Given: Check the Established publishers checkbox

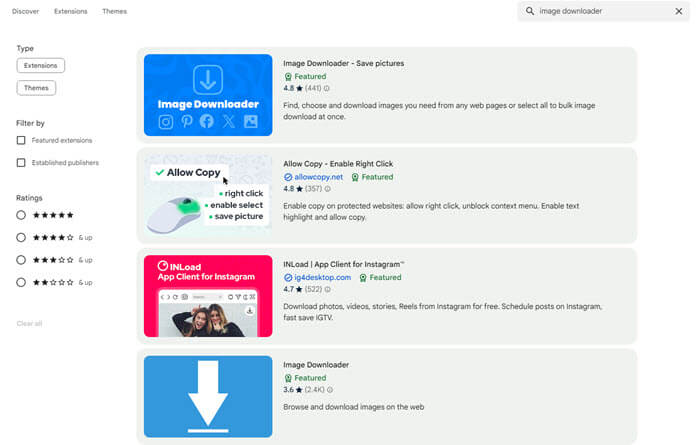Looking at the screenshot, I should (x=21, y=162).
